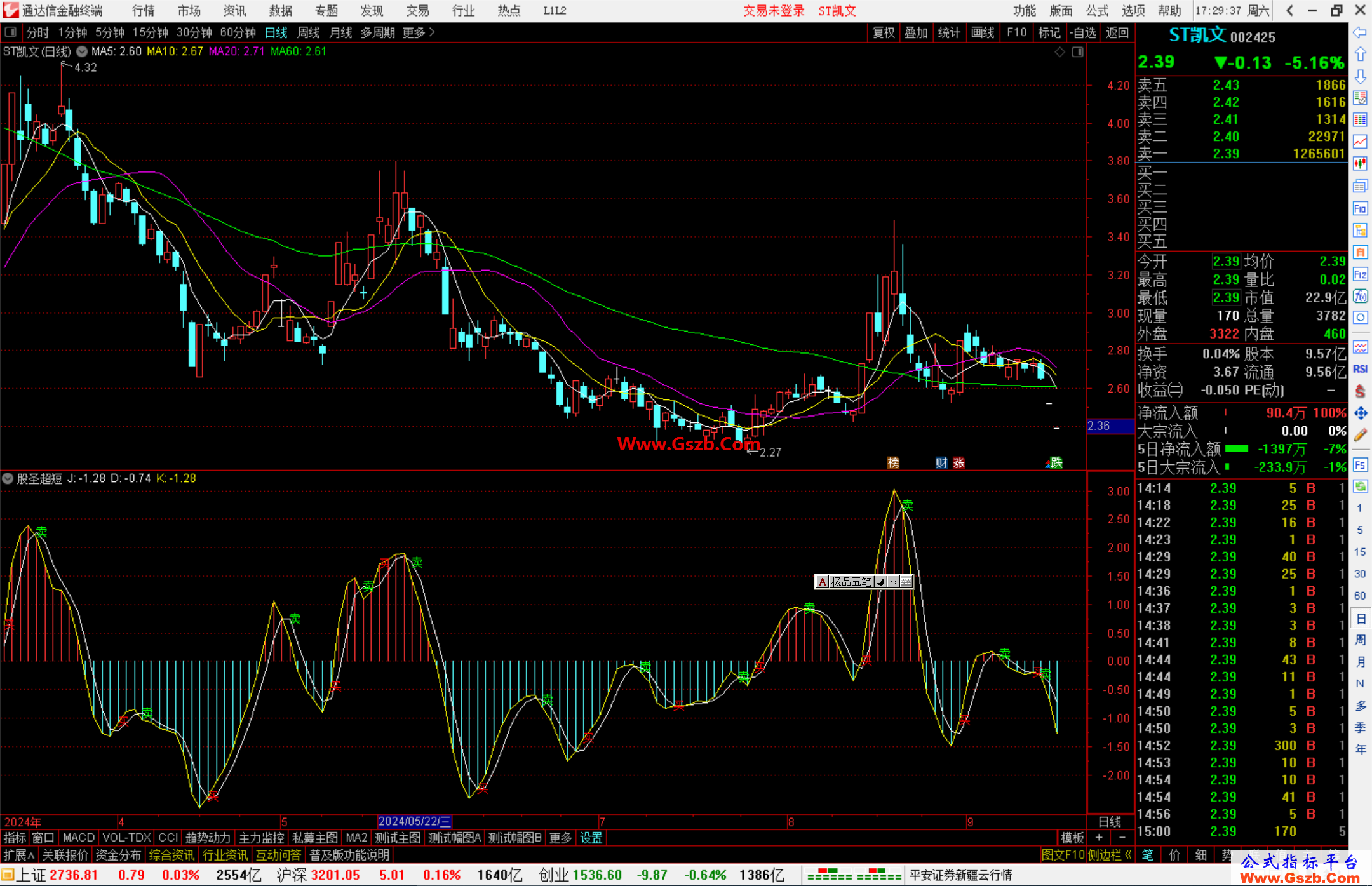The width and height of the screenshot is (1372, 886).
Task: Open the 资讯 menu
Action: point(234,11)
